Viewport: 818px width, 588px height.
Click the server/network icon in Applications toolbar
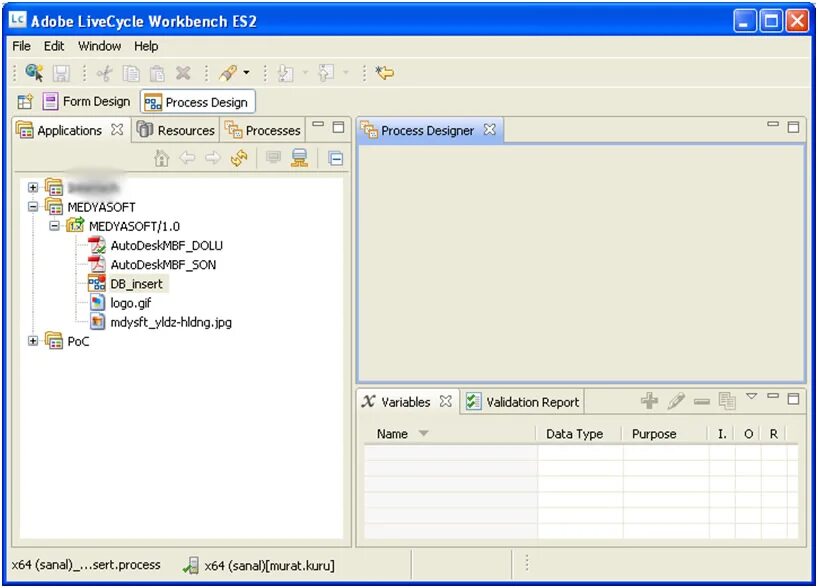(x=299, y=158)
